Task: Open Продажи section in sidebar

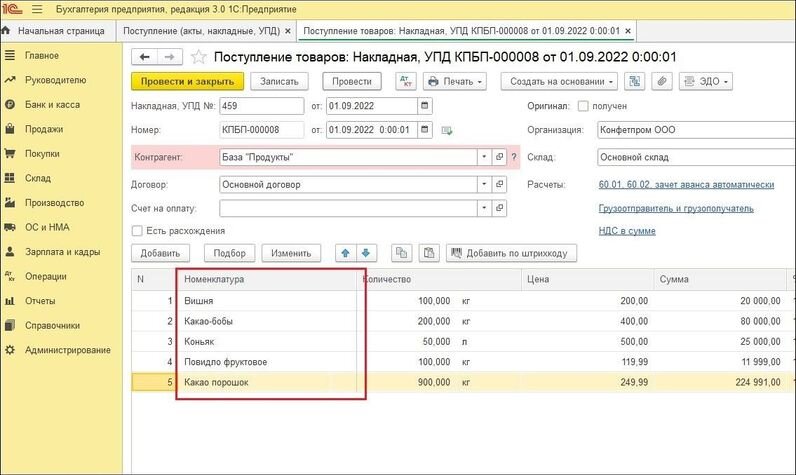Action: point(44,129)
